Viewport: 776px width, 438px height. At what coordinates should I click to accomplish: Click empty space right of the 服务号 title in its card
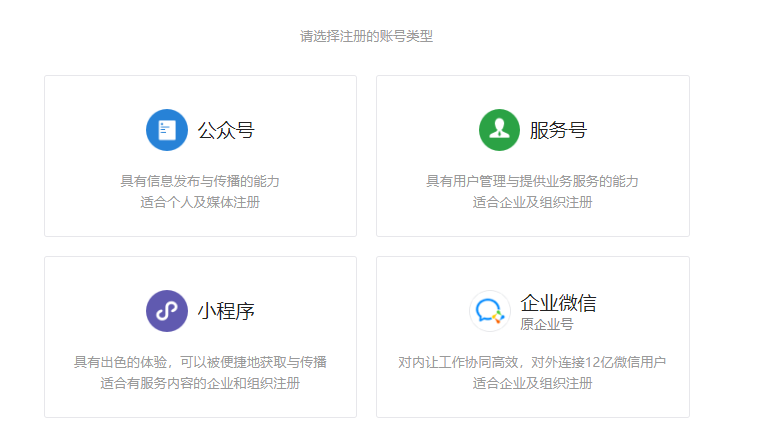(640, 130)
